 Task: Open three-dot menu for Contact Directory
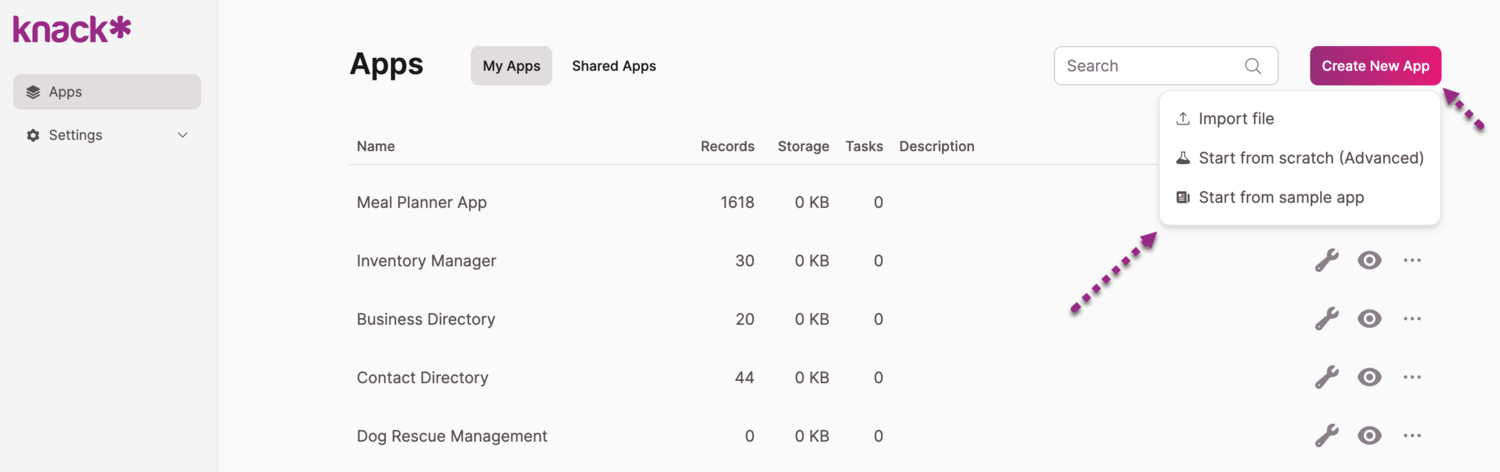pos(1412,378)
